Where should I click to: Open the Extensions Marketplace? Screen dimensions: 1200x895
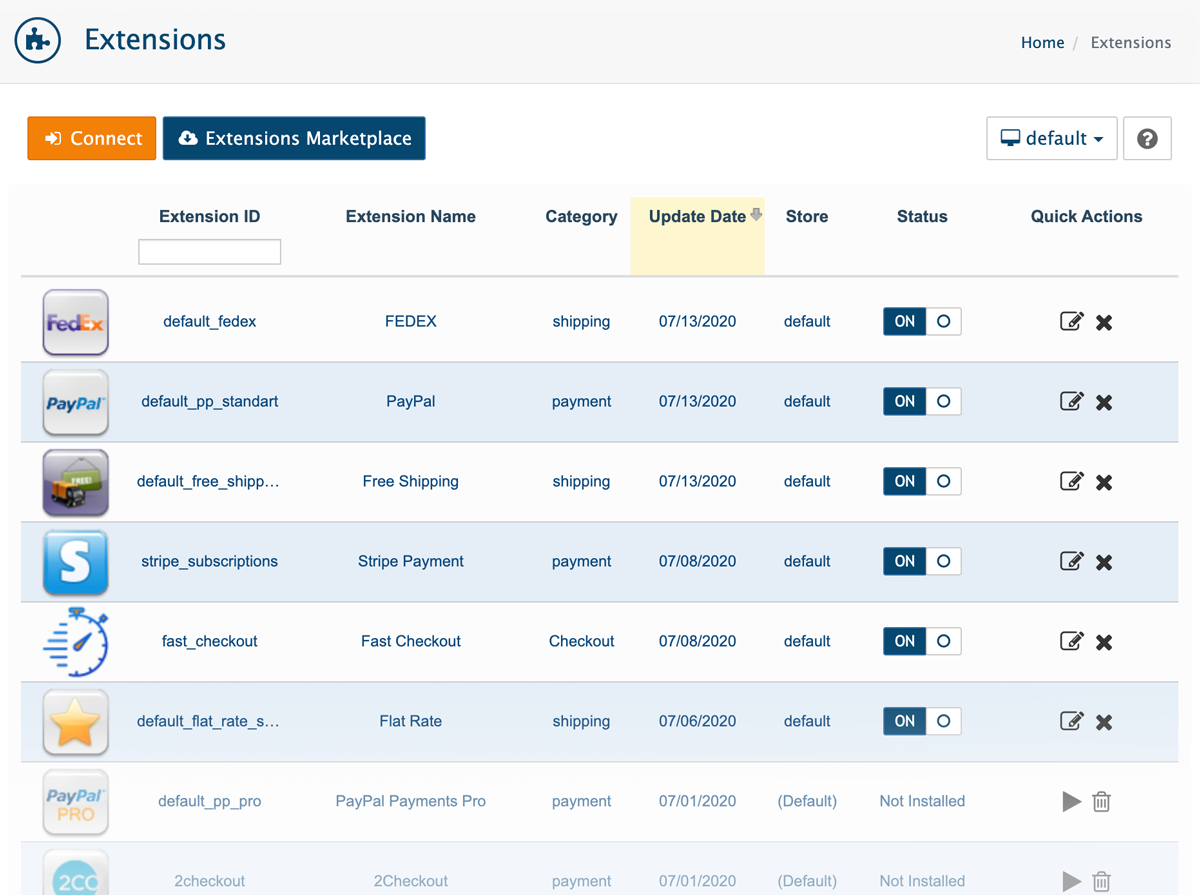(x=294, y=138)
